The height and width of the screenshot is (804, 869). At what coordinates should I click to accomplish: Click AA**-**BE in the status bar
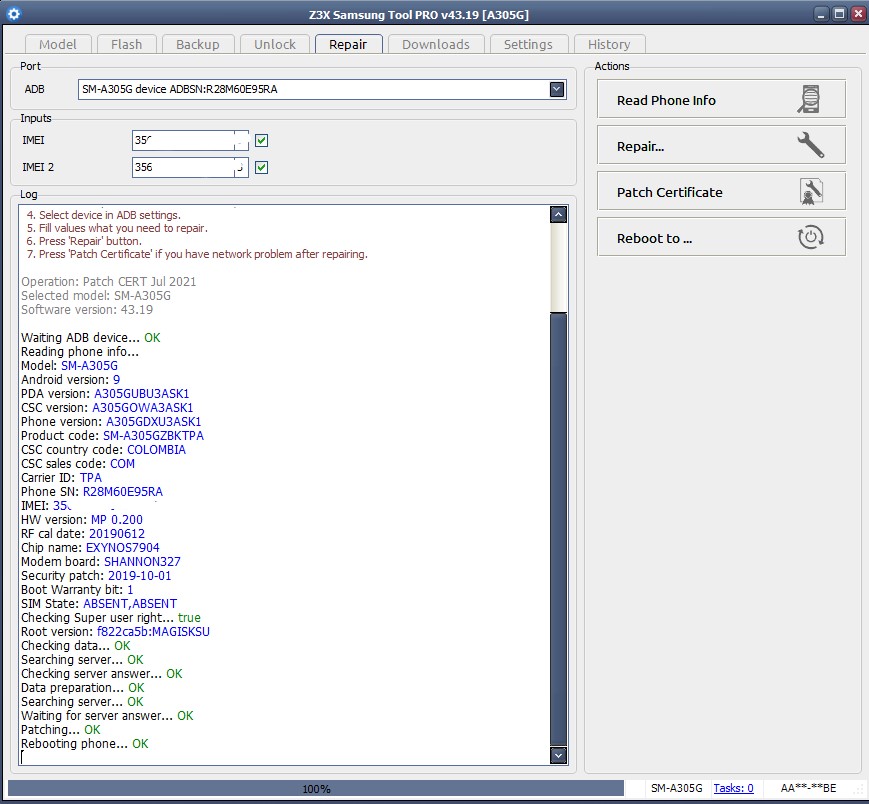point(808,788)
